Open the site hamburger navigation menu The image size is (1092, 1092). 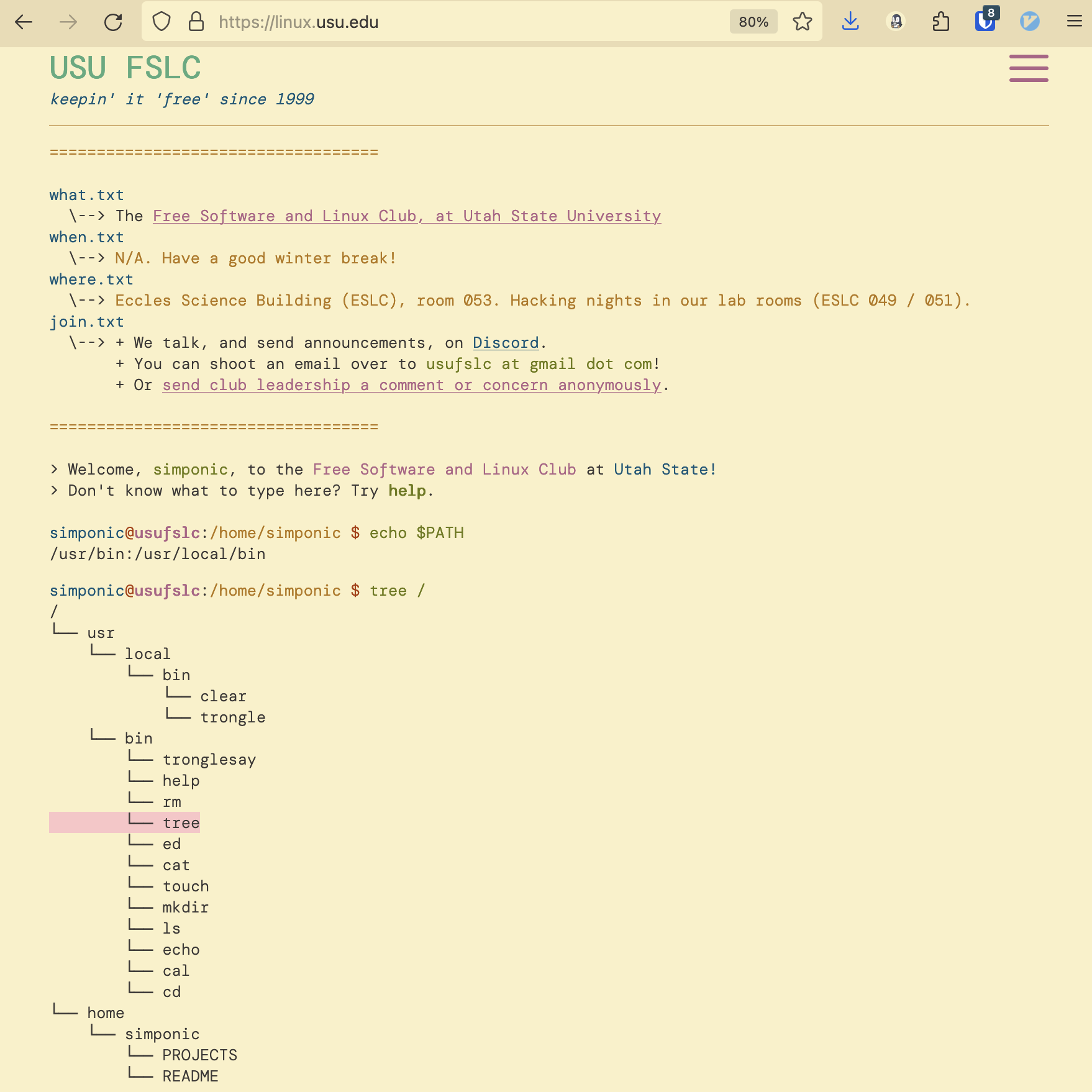[1029, 68]
